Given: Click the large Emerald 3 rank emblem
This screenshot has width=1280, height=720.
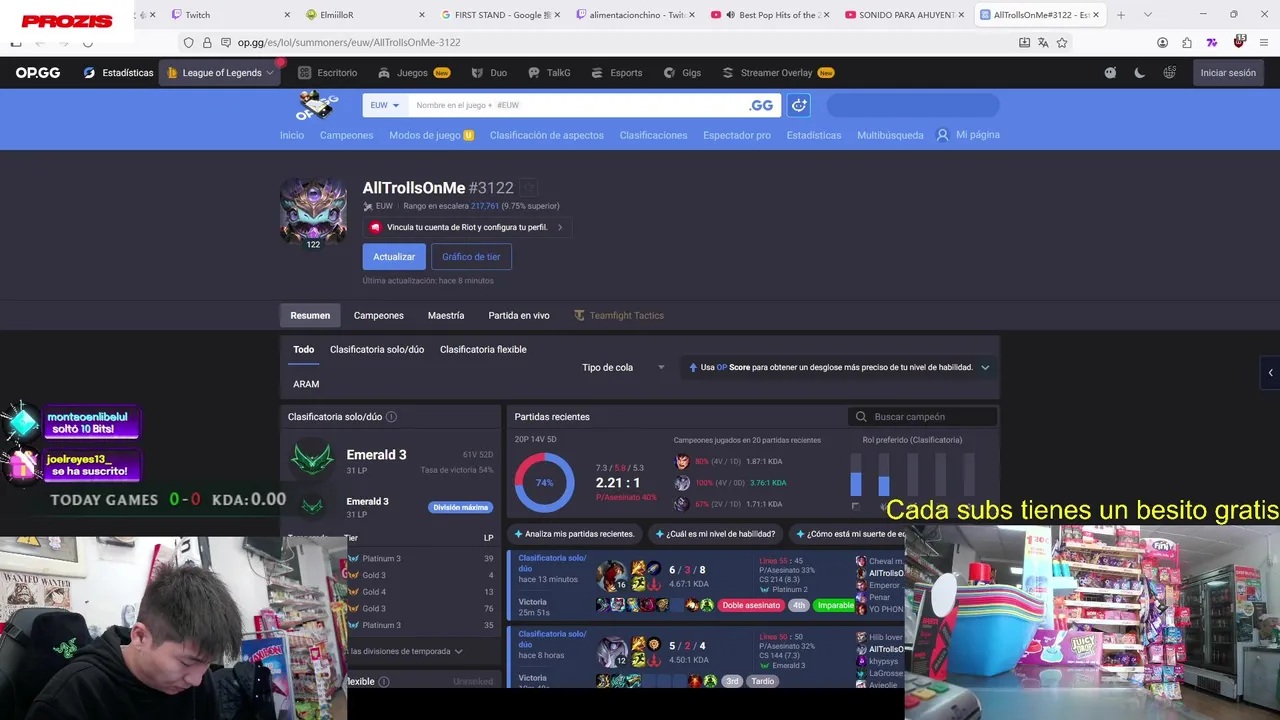Looking at the screenshot, I should (312, 461).
